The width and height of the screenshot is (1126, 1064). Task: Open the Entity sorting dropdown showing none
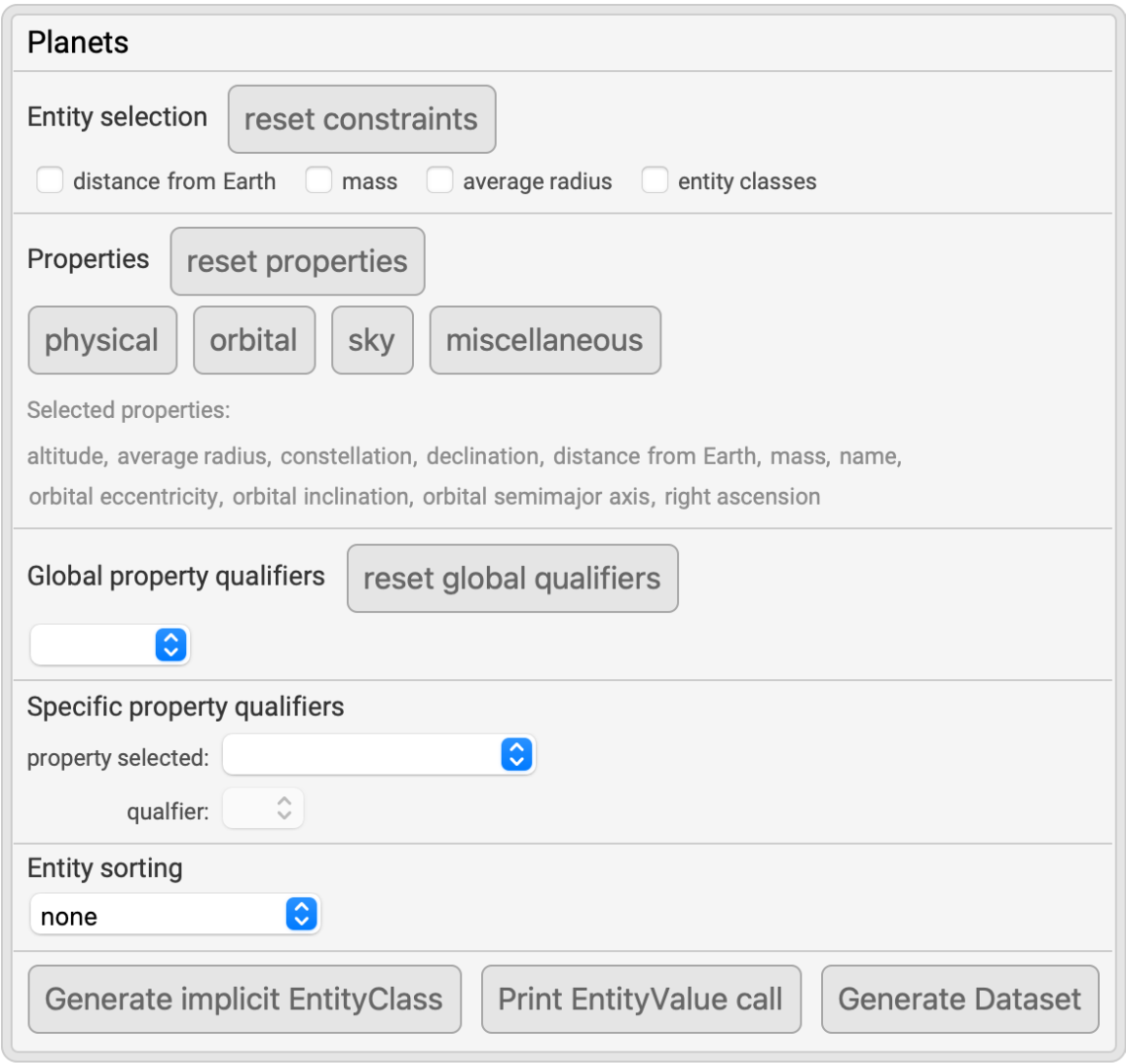point(175,915)
